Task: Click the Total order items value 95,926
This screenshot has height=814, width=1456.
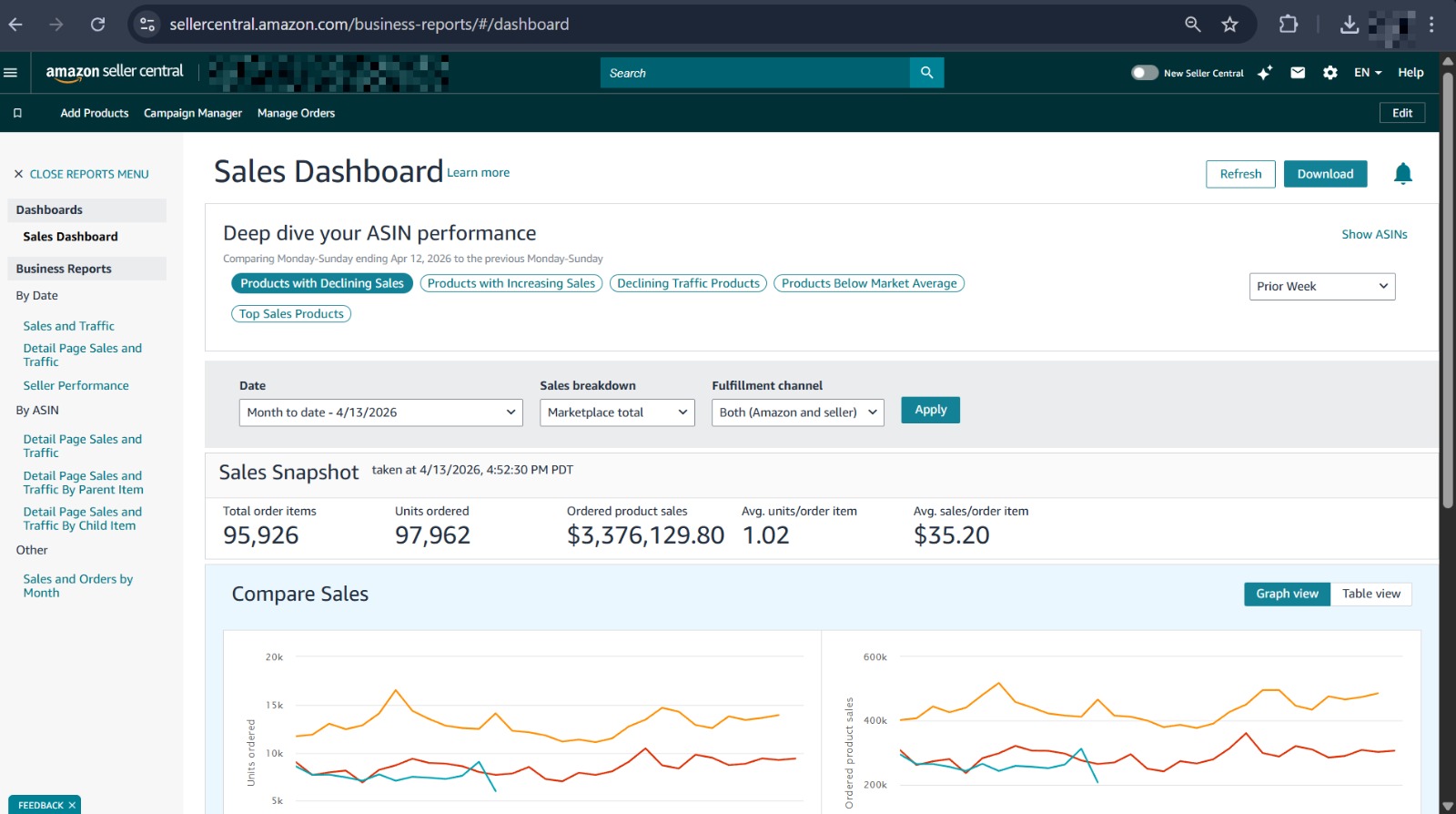Action: 260,535
